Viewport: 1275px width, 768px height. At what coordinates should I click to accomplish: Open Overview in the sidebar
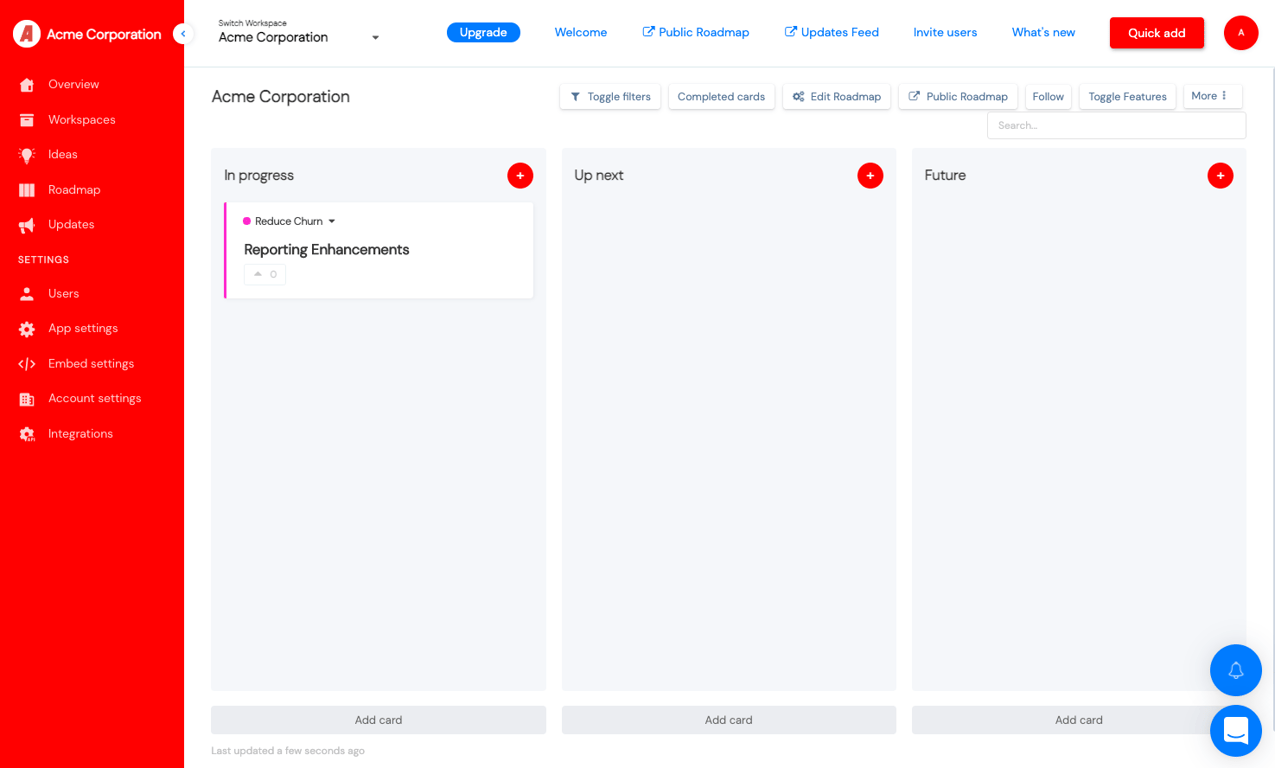tap(73, 84)
